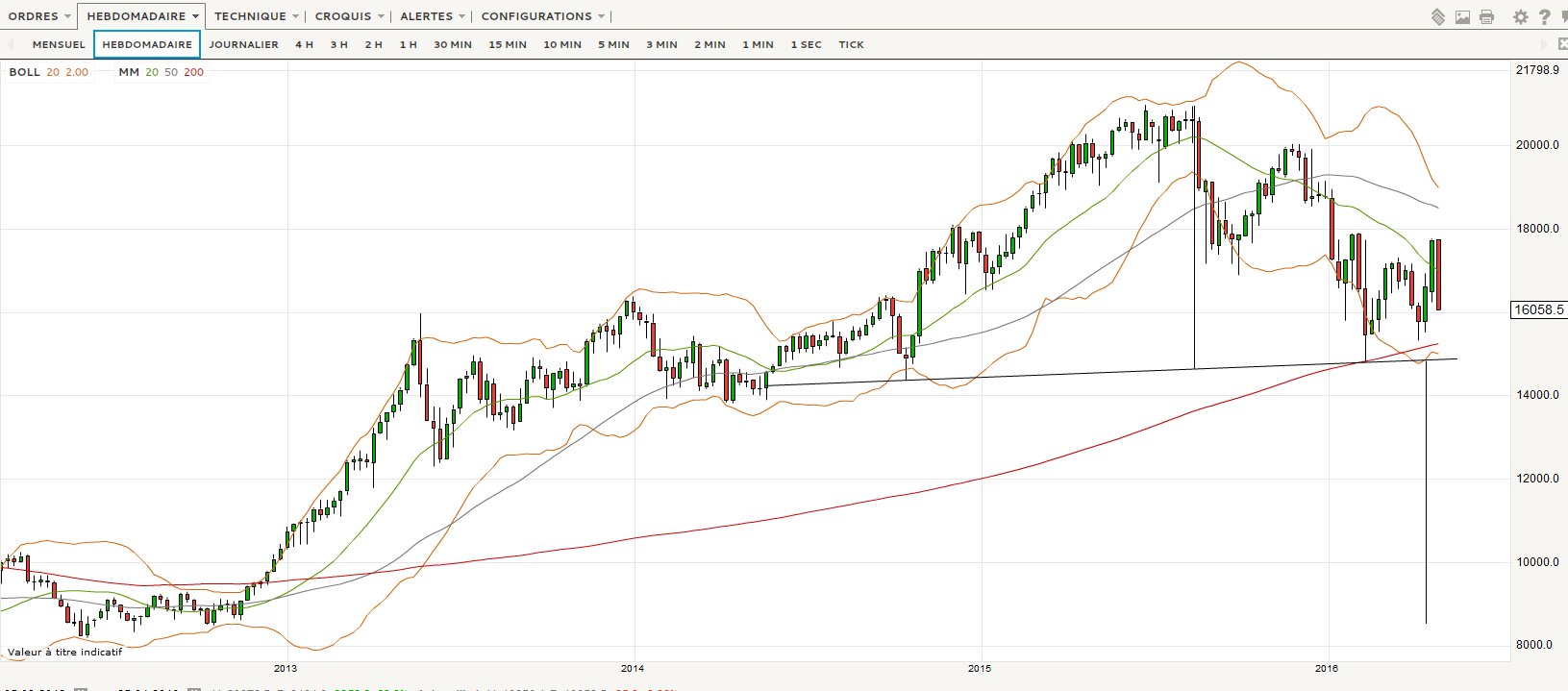Click the 18000.0 price axis label
This screenshot has width=1568, height=691.
tap(1536, 229)
